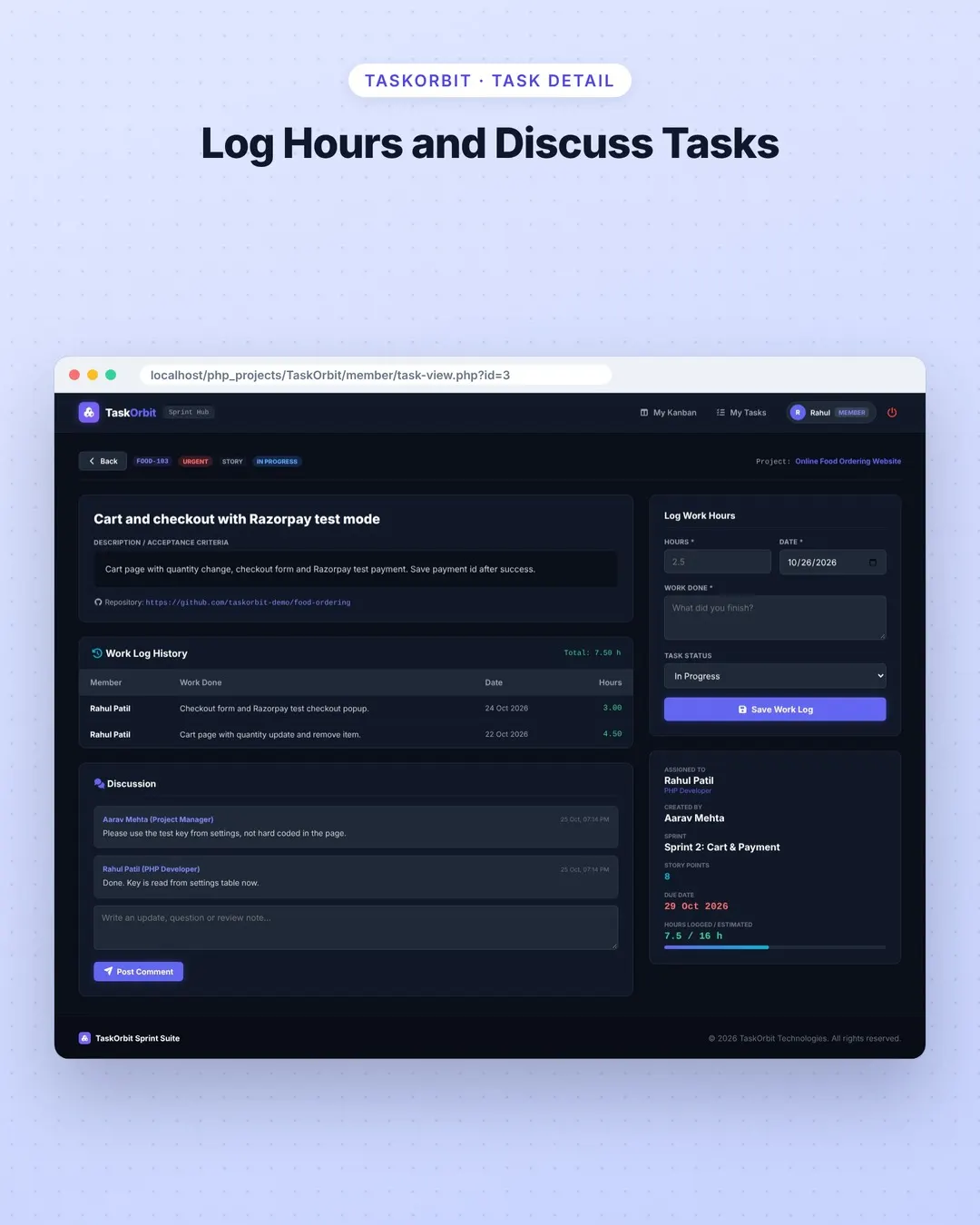Click the yellow minimize window dot
980x1225 pixels.
pos(93,375)
